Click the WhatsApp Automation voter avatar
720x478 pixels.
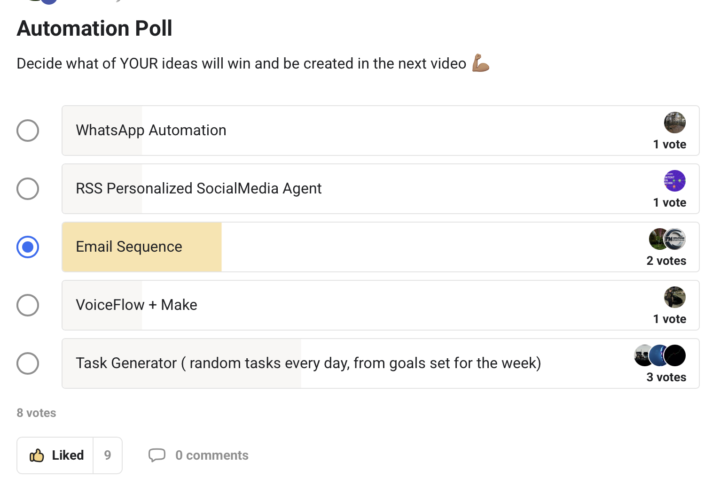click(675, 123)
